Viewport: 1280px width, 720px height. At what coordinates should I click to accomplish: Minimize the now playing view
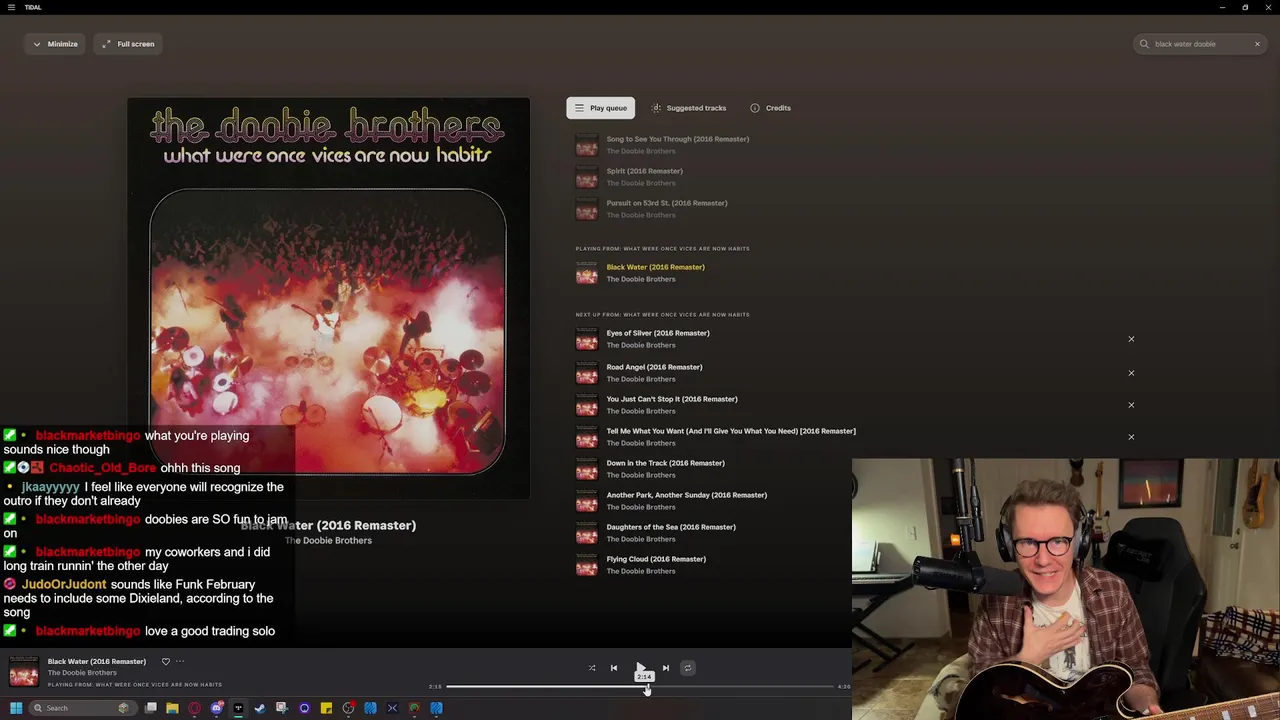pos(55,44)
